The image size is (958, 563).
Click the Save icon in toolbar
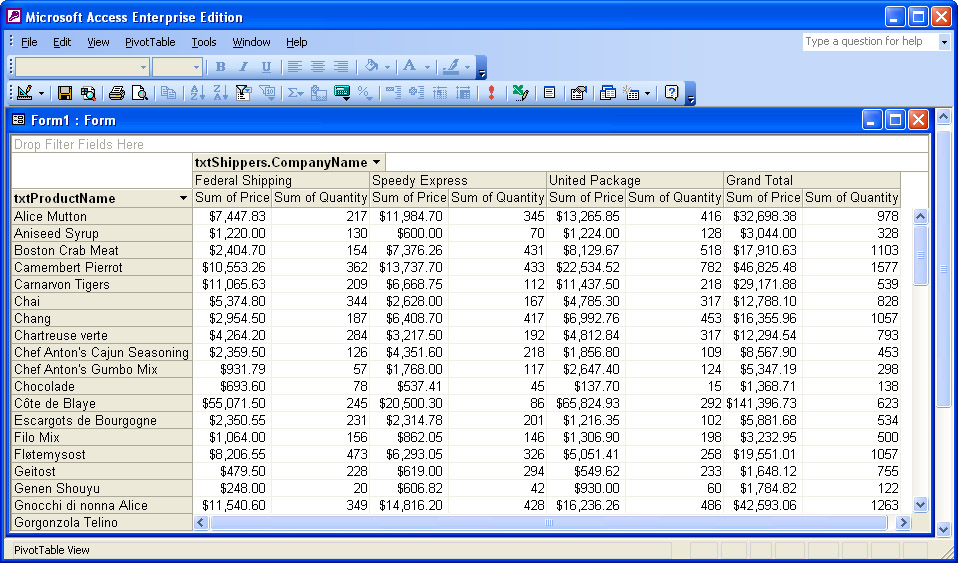(65, 93)
